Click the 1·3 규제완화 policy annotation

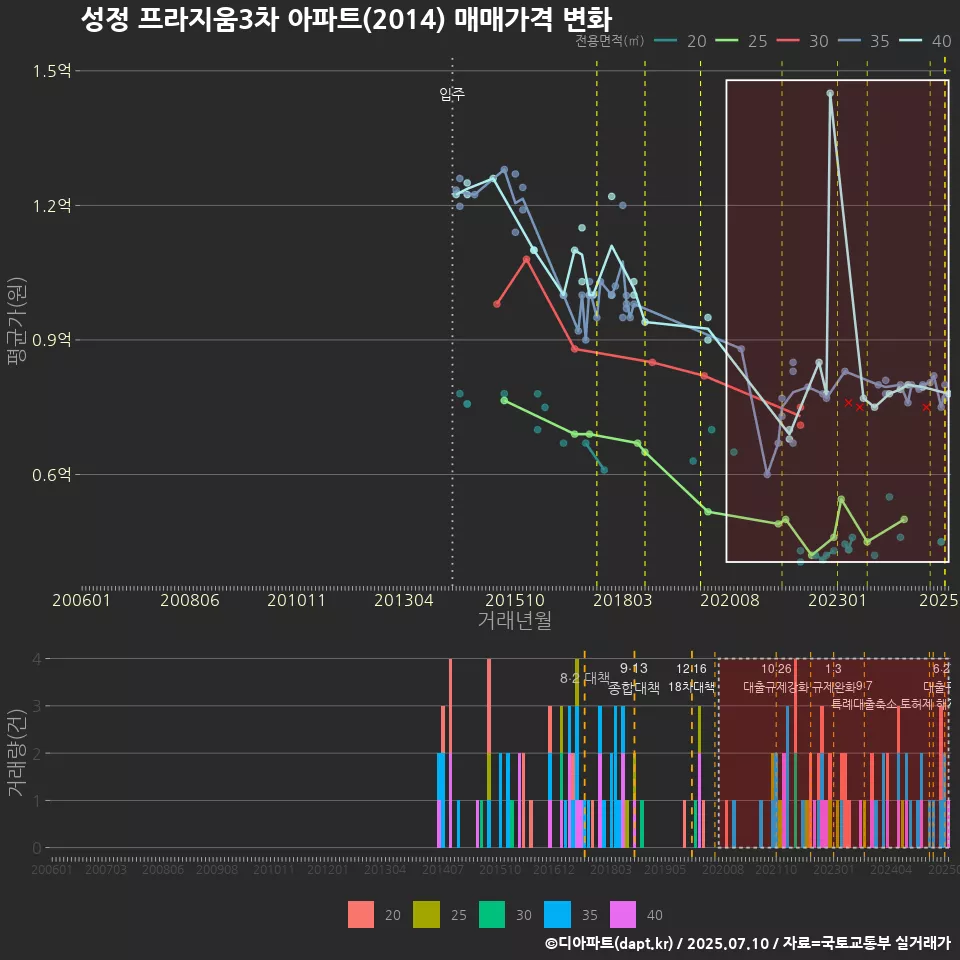(833, 678)
